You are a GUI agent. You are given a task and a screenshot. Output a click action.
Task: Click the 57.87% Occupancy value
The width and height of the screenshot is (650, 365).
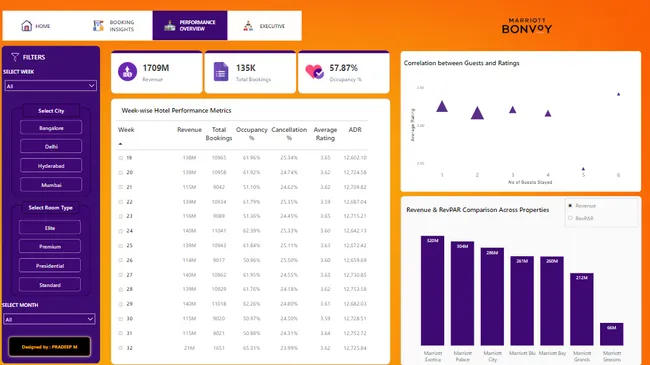point(343,68)
